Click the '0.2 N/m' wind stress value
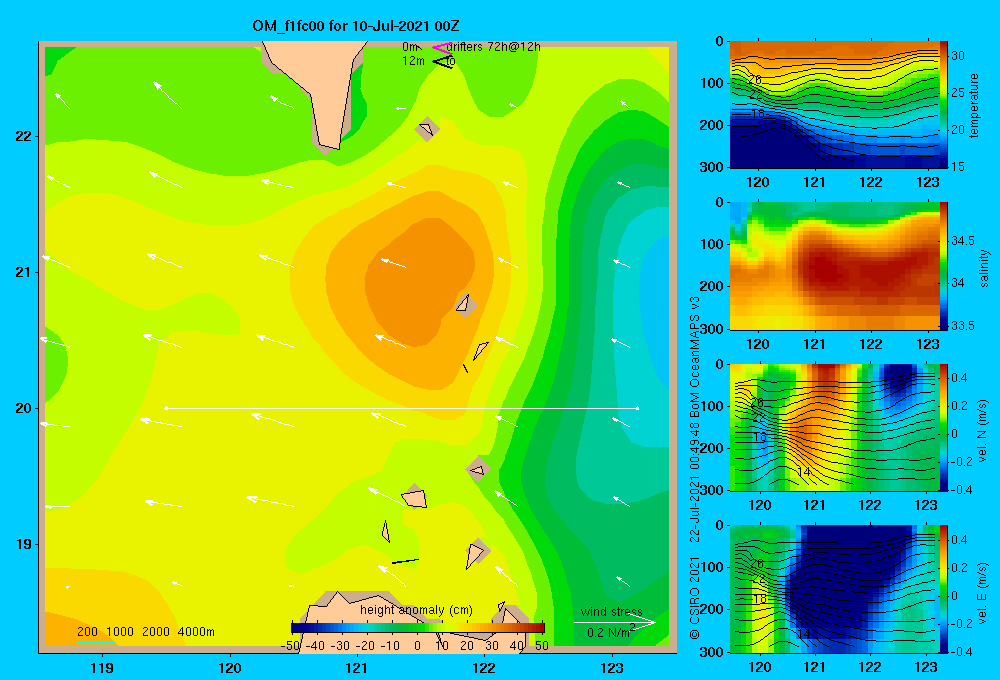Screen dimensions: 1000x680 (x=611, y=632)
